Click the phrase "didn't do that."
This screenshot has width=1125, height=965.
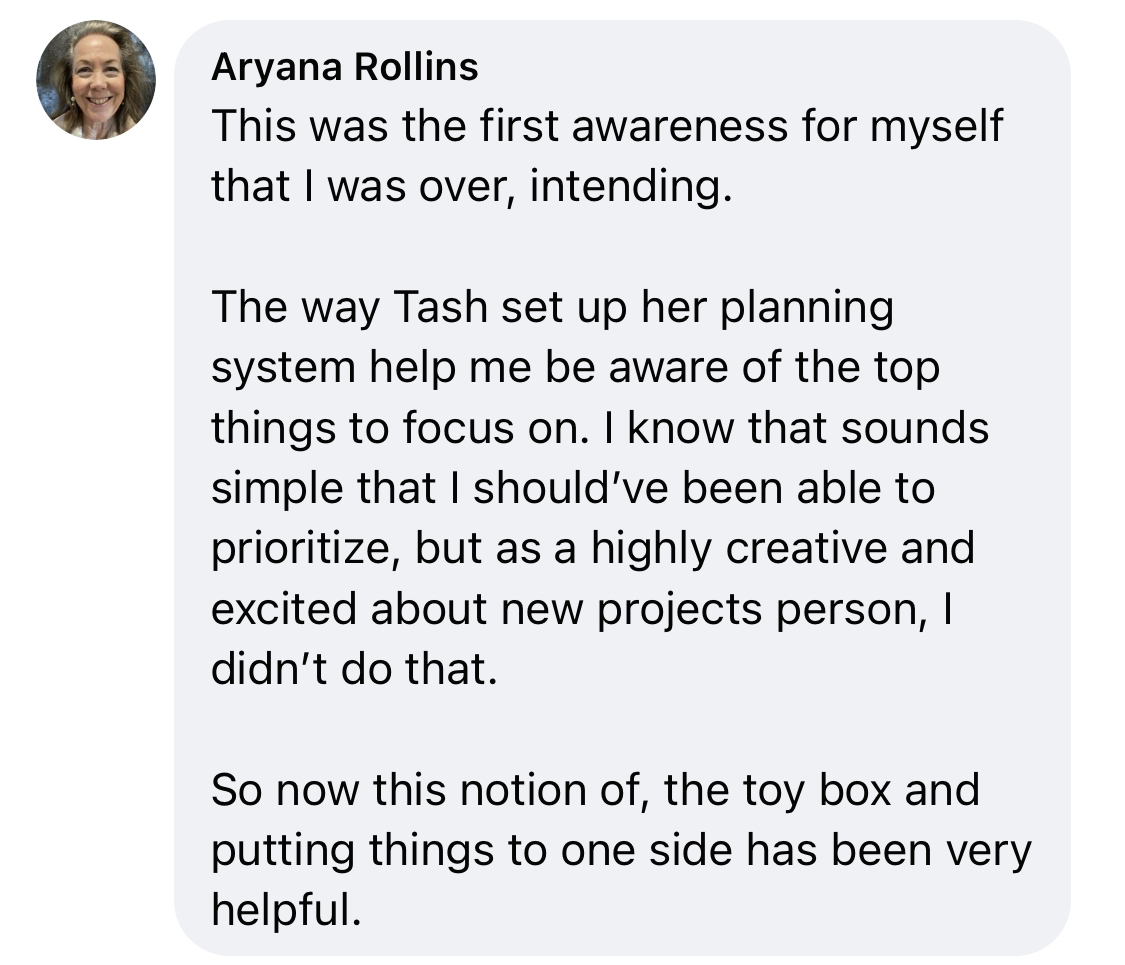(x=353, y=669)
